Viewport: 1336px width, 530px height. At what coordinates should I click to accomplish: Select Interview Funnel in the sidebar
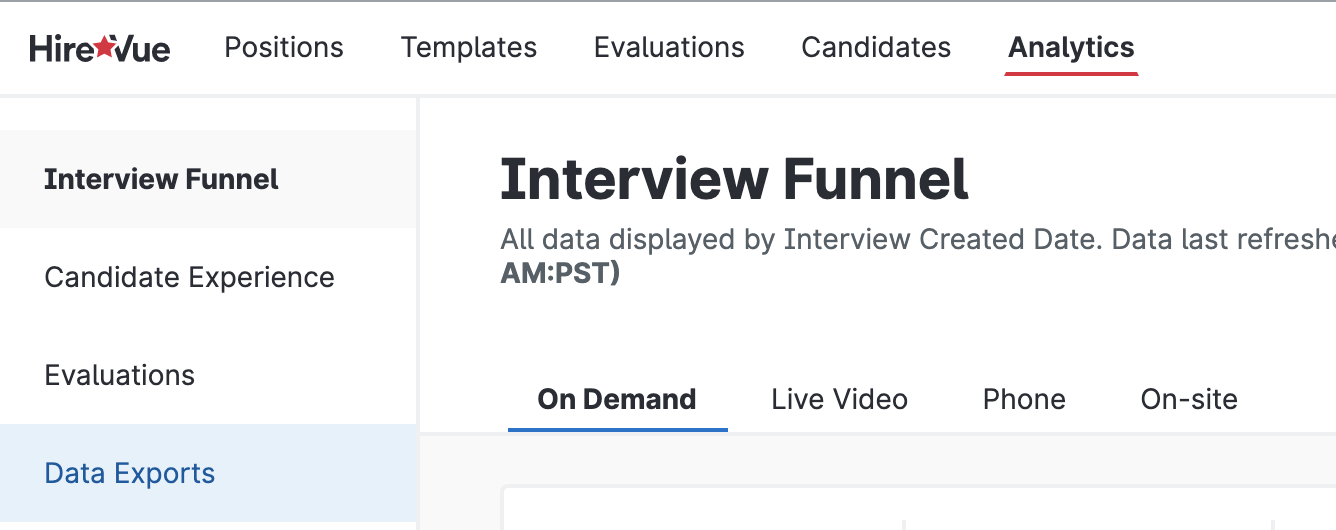coord(161,180)
